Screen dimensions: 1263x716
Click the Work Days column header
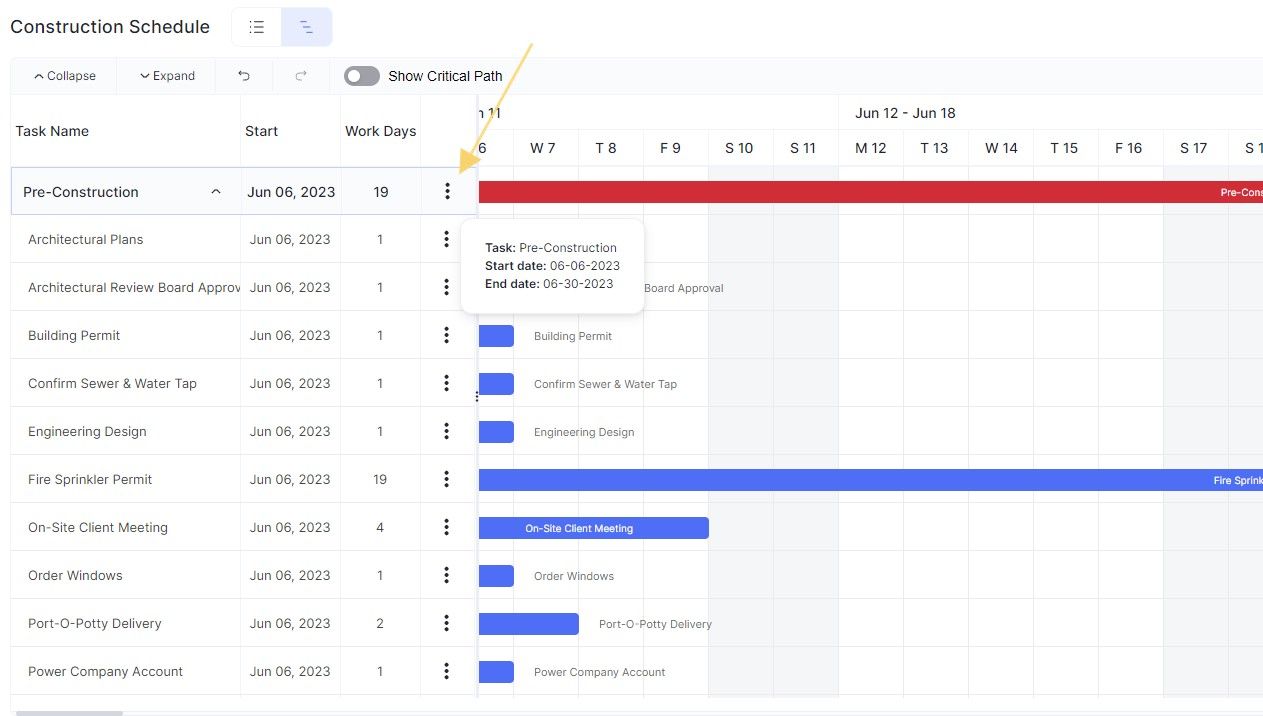(x=380, y=131)
